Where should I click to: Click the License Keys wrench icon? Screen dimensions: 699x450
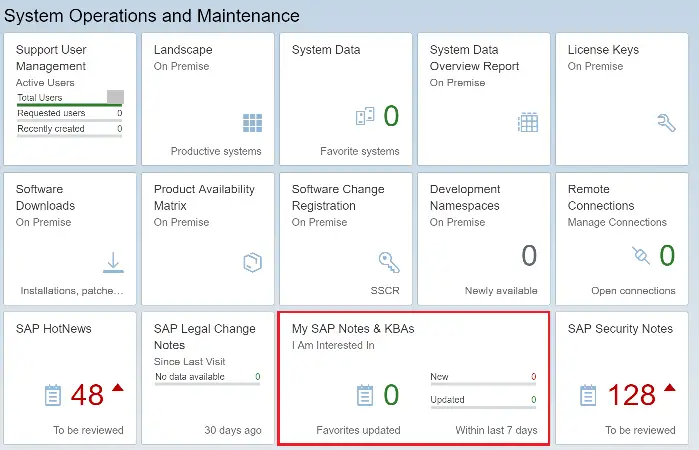tap(666, 123)
